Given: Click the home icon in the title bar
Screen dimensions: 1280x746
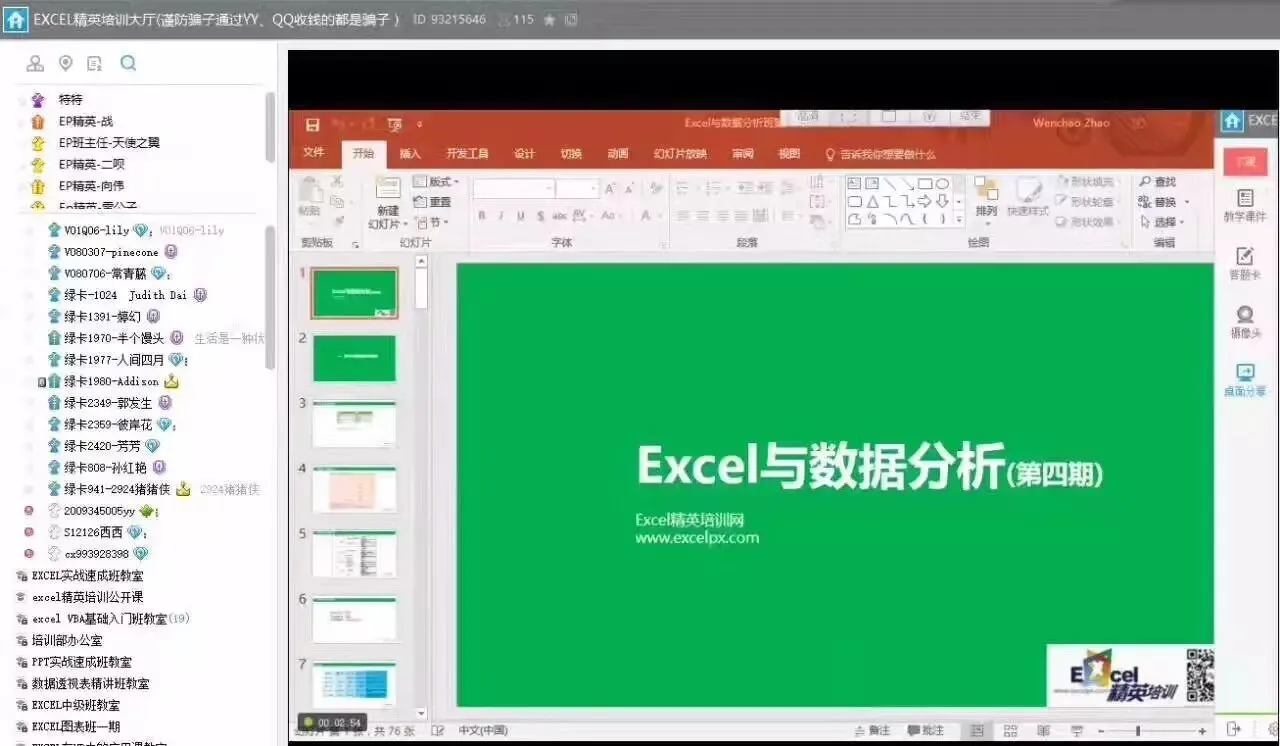Looking at the screenshot, I should (x=15, y=19).
